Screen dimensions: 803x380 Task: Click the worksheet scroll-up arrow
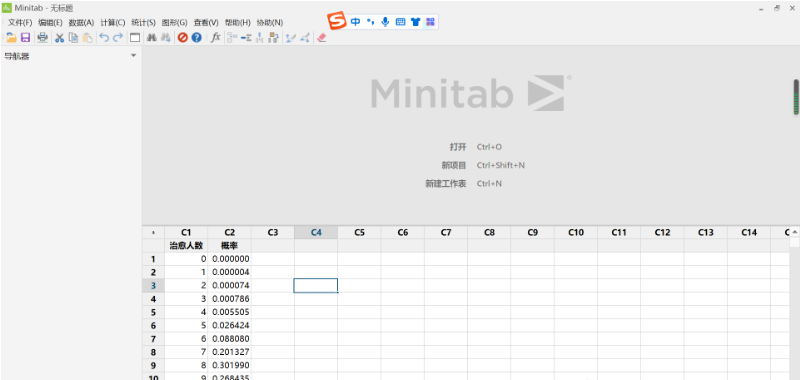(x=794, y=232)
